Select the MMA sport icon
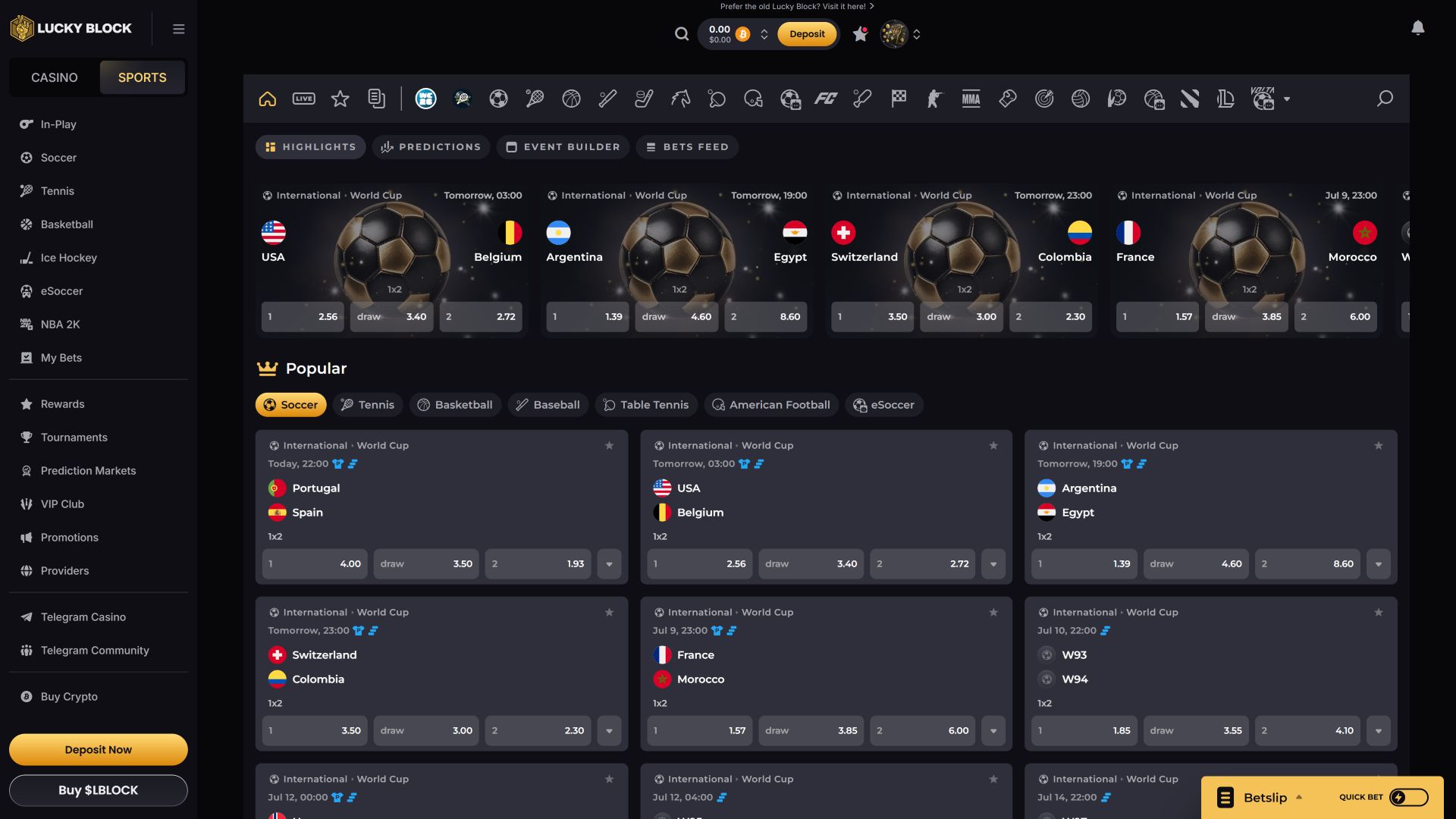Screen dimensions: 1456x819 tap(971, 99)
